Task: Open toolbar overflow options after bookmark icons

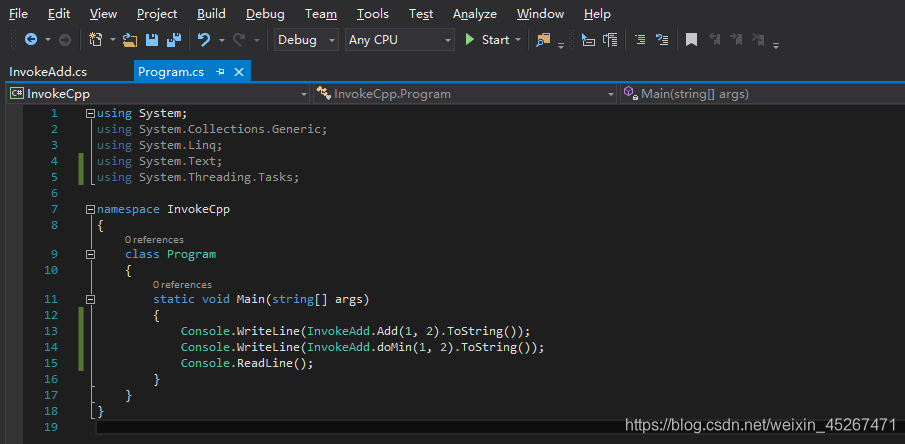Action: 776,45
